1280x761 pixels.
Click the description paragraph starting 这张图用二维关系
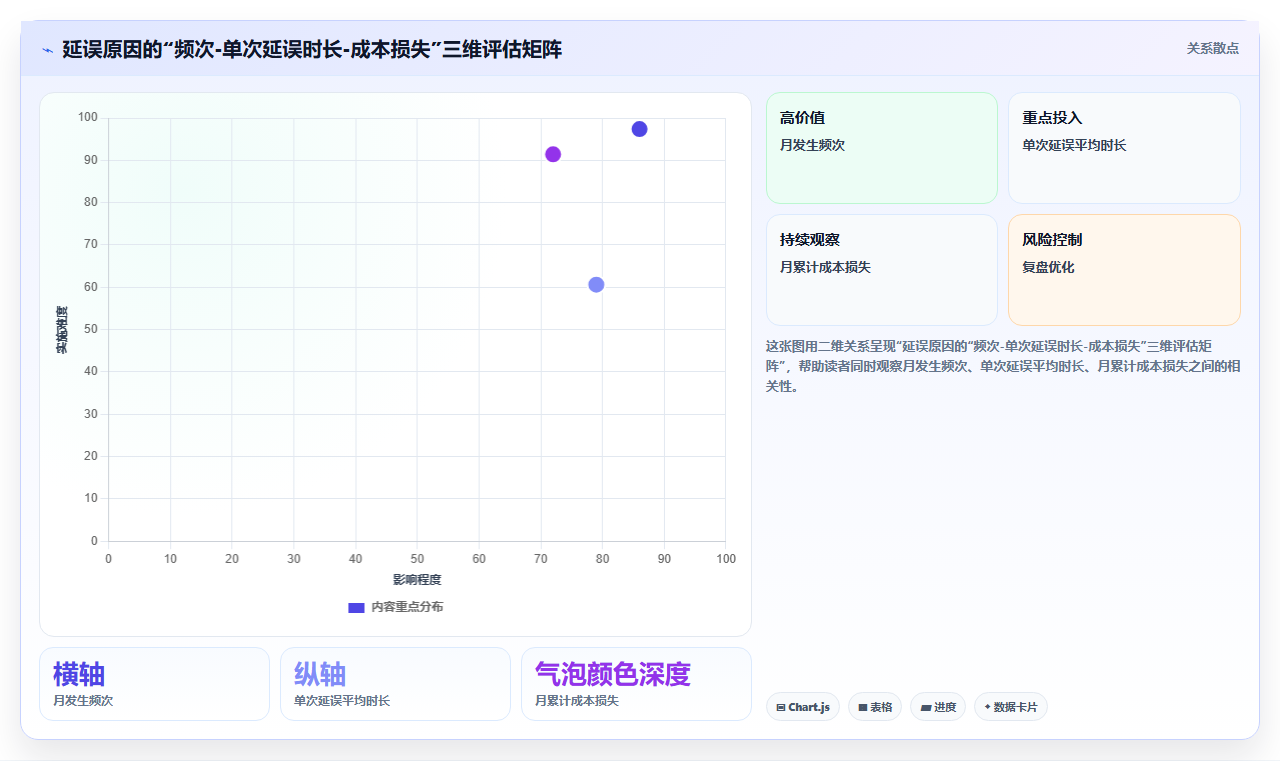point(1003,365)
